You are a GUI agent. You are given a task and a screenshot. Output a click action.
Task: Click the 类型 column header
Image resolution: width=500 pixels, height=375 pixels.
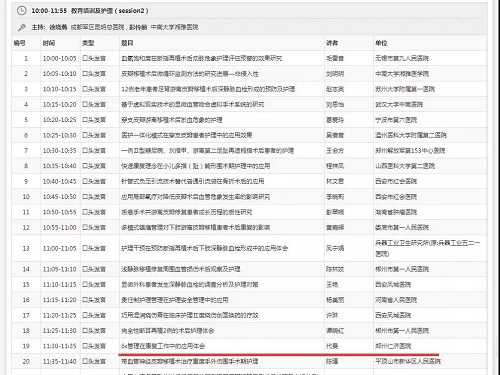pos(88,43)
